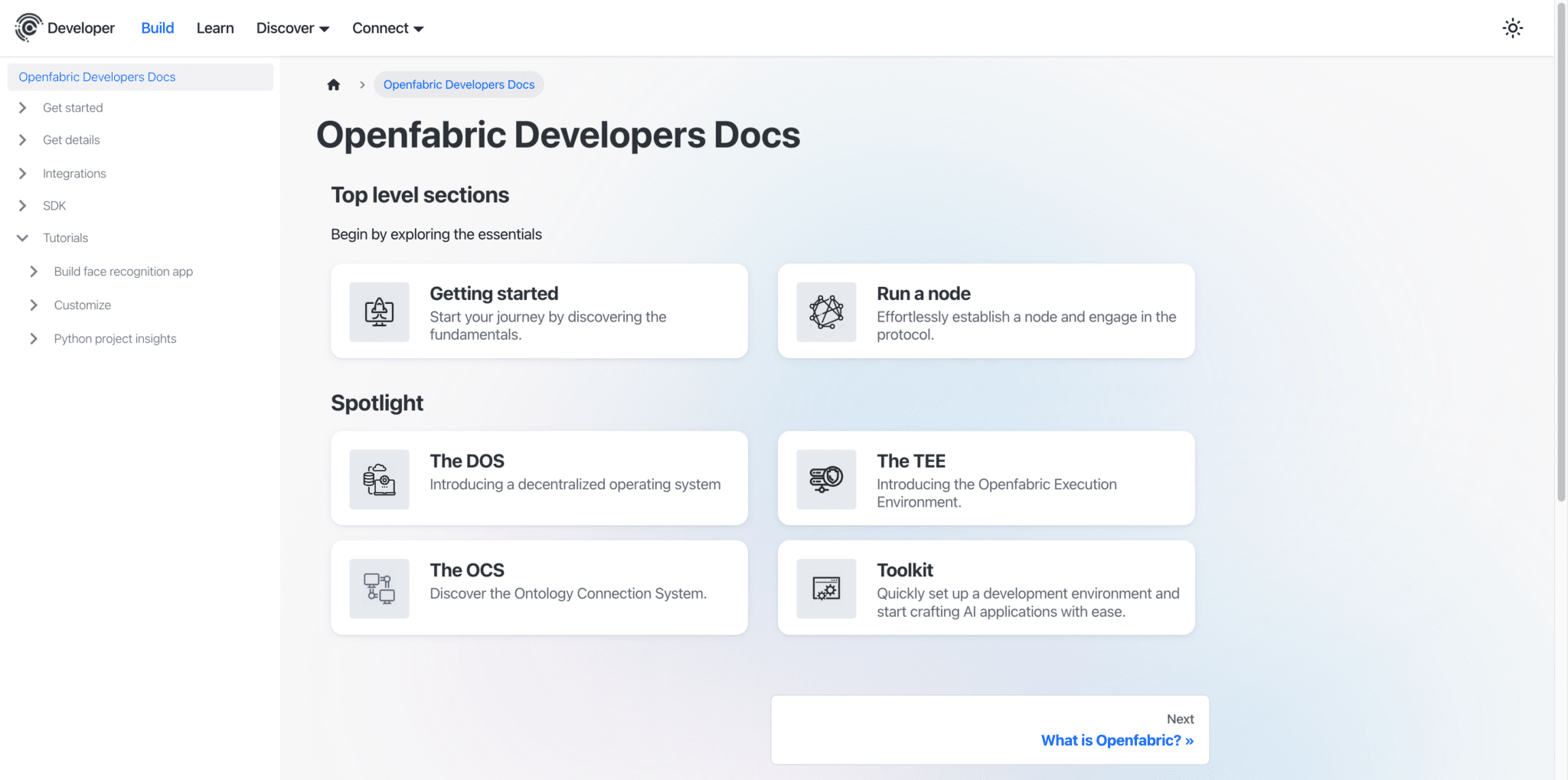Click the Toolkit gear window icon
The height and width of the screenshot is (780, 1568).
(x=826, y=588)
